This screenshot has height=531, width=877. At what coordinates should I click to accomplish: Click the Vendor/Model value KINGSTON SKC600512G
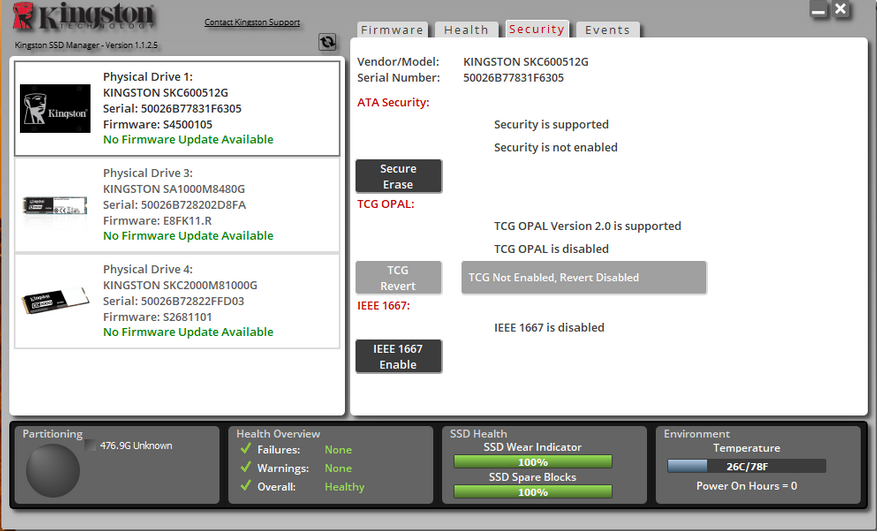(x=526, y=62)
